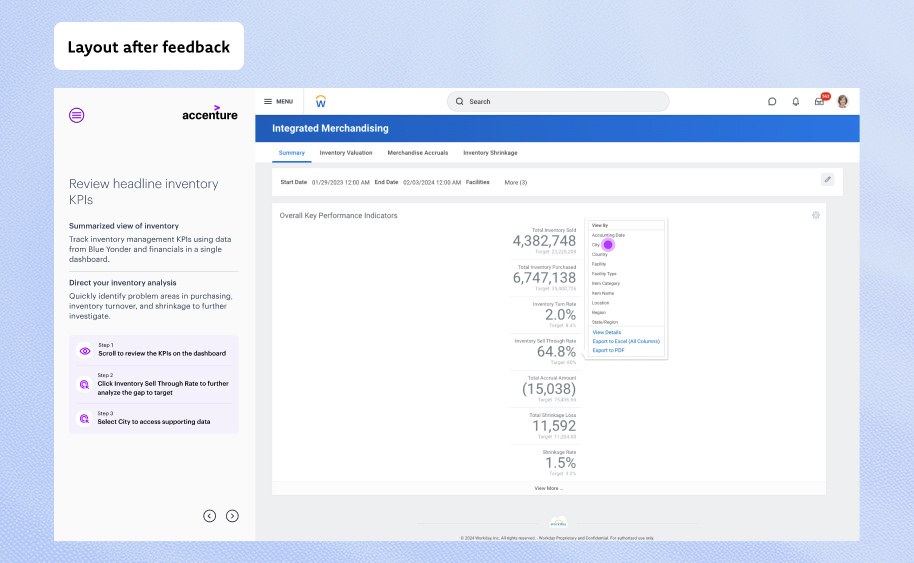Switch to the Summary tab
This screenshot has width=914, height=563.
[291, 153]
